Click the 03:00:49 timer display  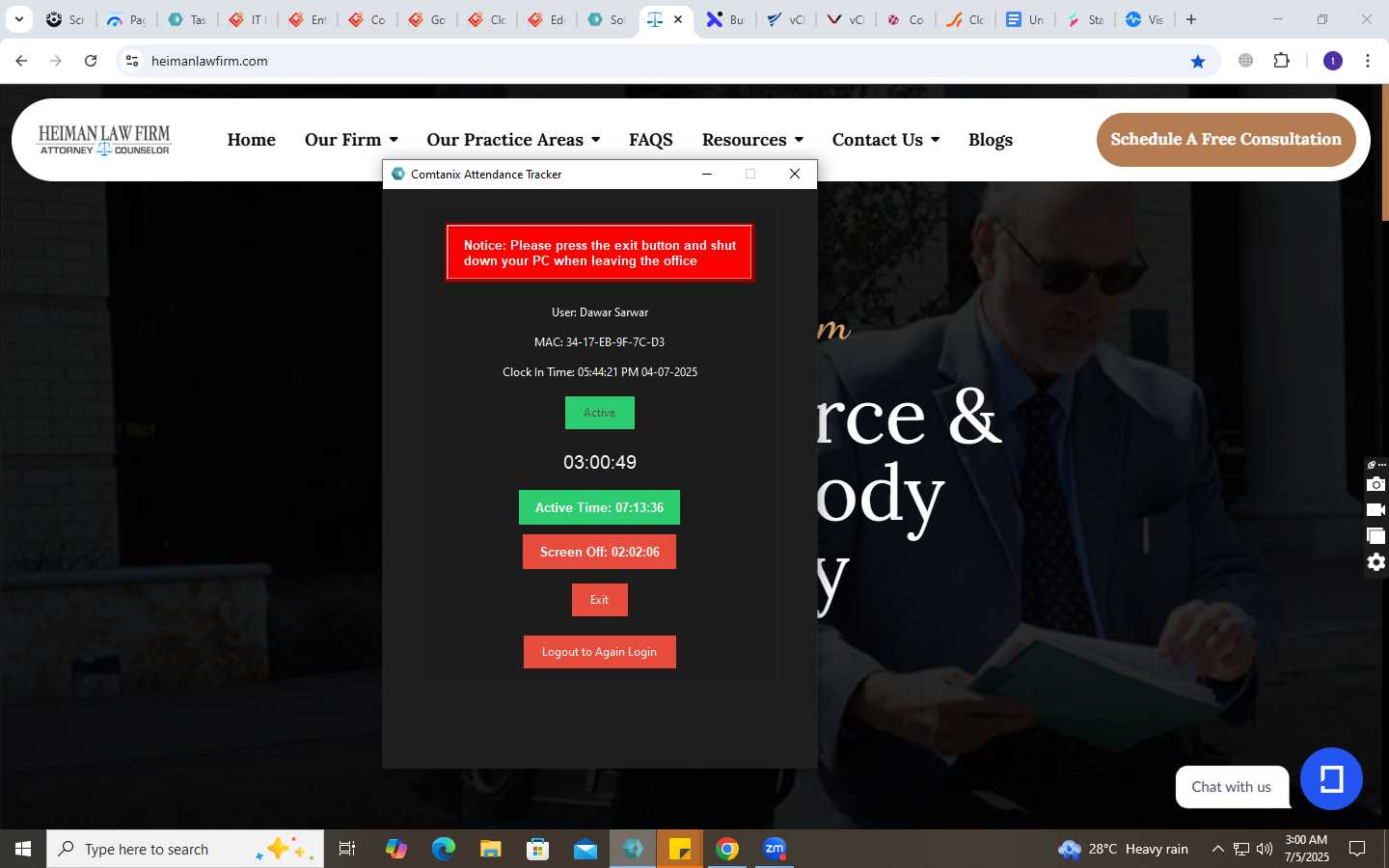(x=599, y=462)
